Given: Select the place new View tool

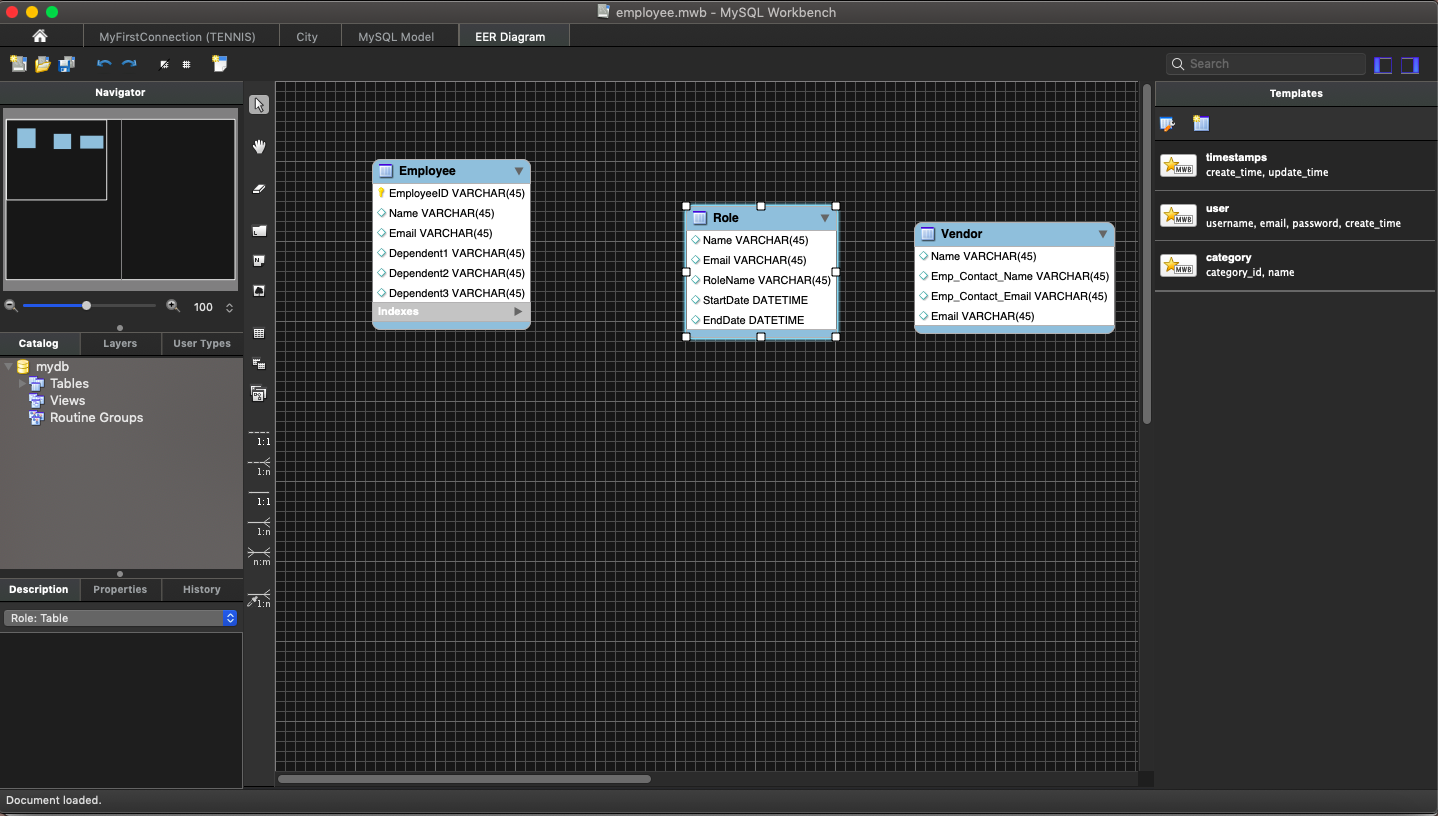Looking at the screenshot, I should [259, 364].
